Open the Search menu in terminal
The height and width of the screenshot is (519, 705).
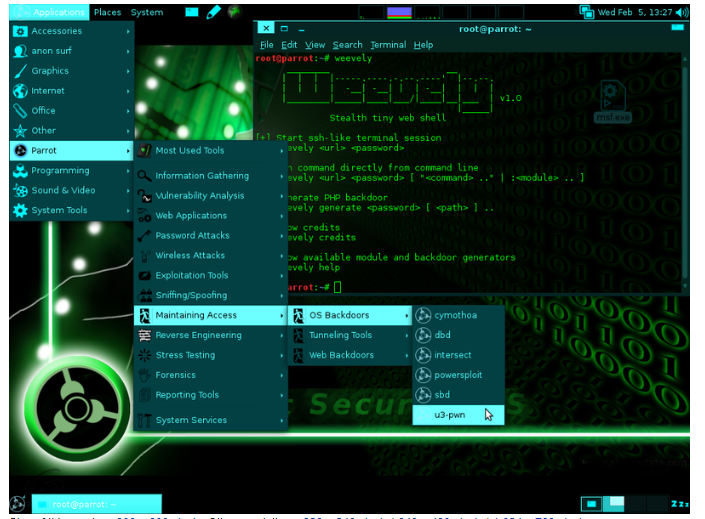click(x=347, y=45)
